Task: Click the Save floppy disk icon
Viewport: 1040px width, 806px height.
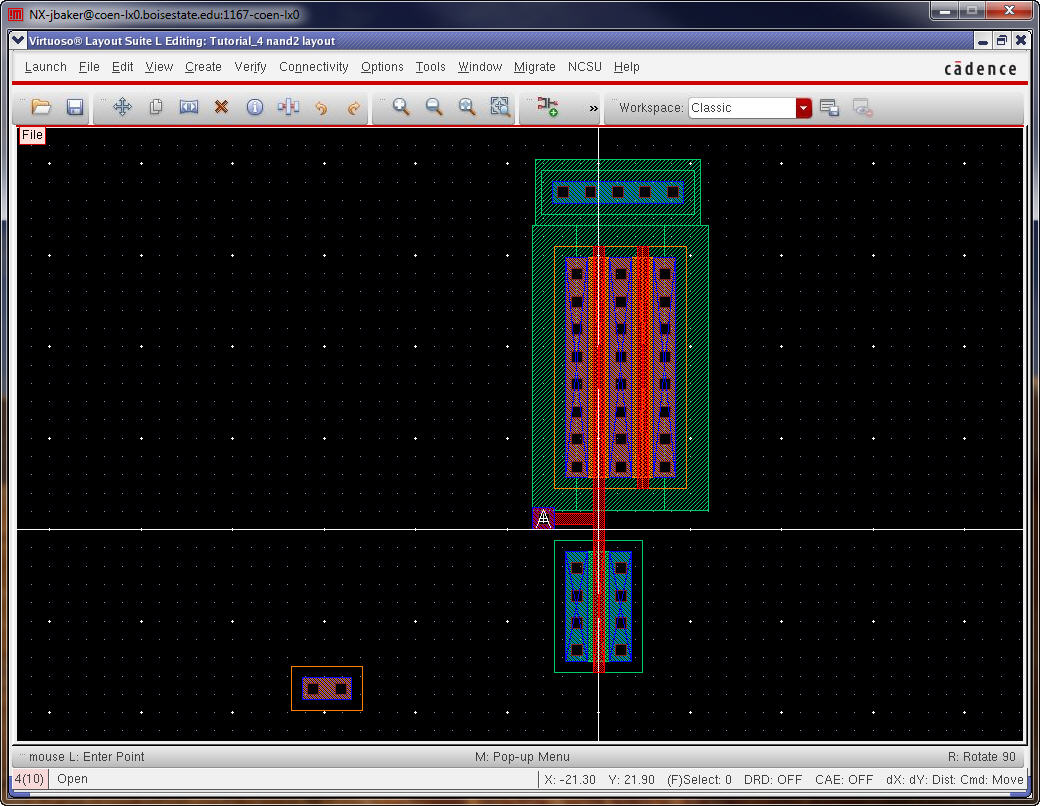Action: coord(74,107)
